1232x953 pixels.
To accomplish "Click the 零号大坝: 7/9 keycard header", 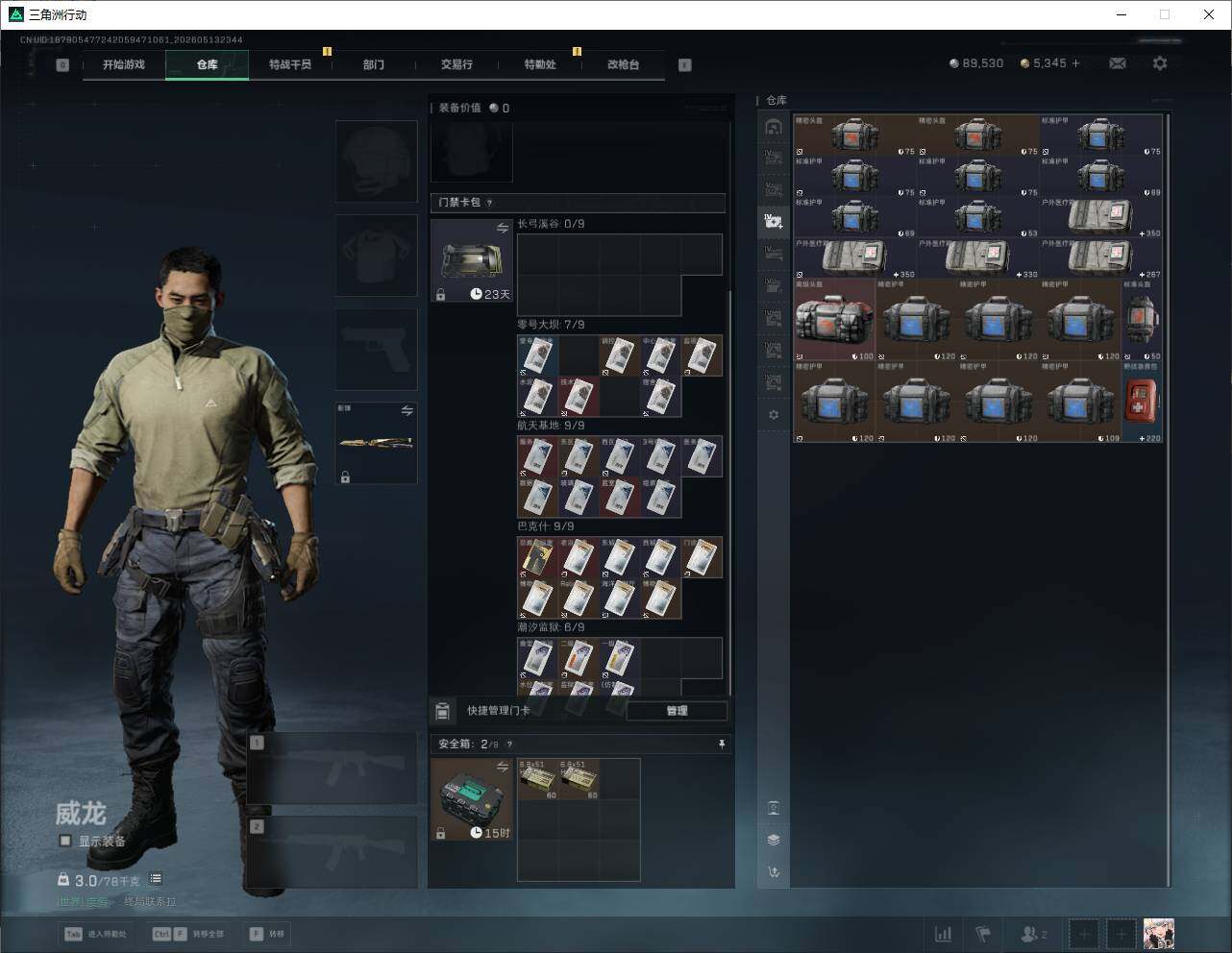I will (x=551, y=325).
